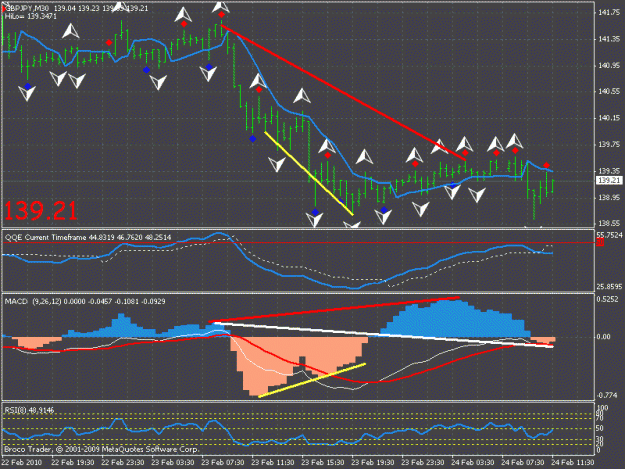625x469 pixels.
Task: Click the 0.00 MACD zero level value
Action: tap(603, 337)
